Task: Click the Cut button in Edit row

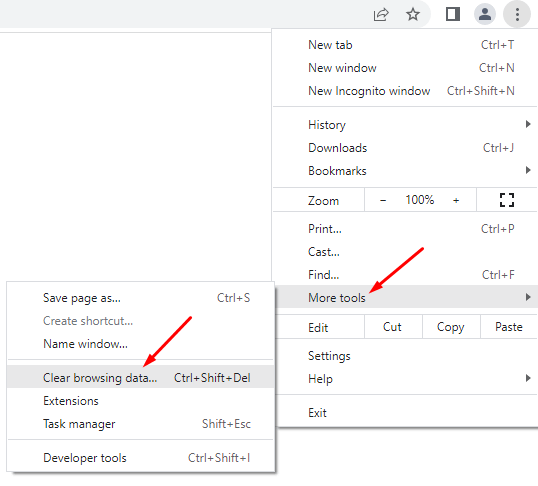Action: click(393, 327)
